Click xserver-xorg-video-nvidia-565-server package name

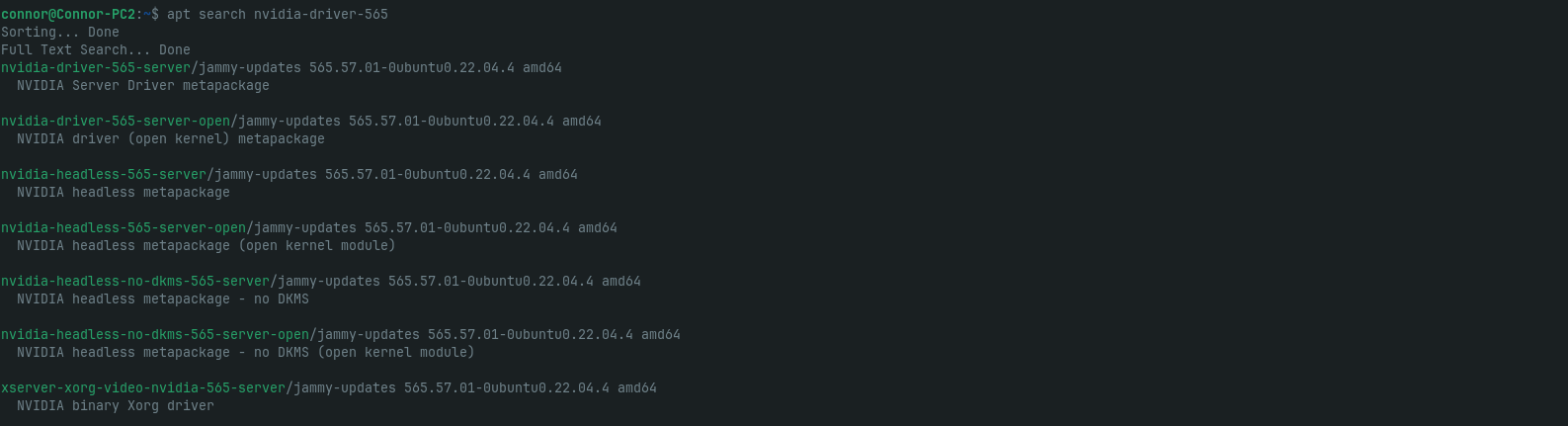pos(143,388)
